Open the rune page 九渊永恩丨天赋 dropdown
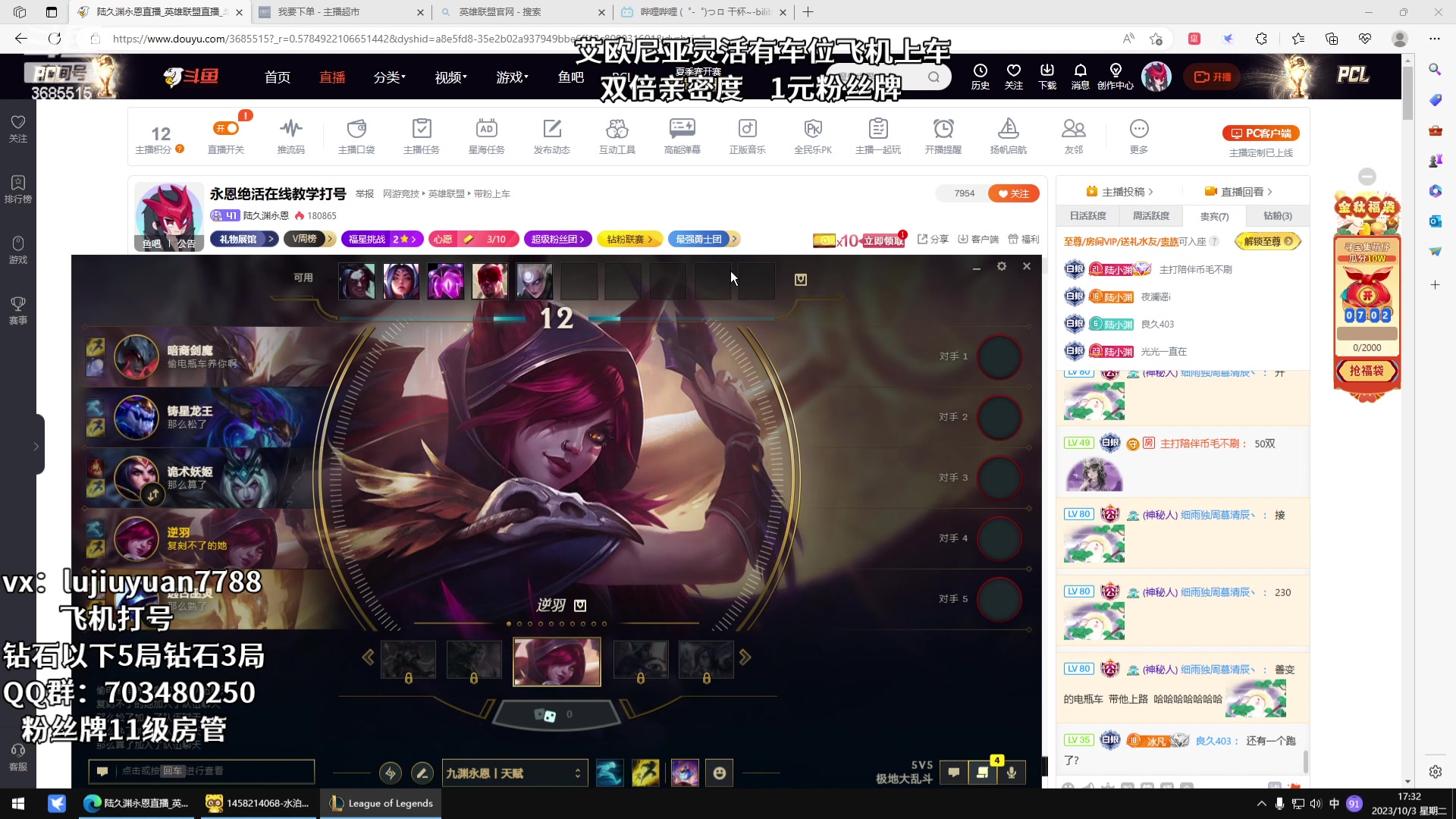Image resolution: width=1456 pixels, height=819 pixels. [515, 773]
